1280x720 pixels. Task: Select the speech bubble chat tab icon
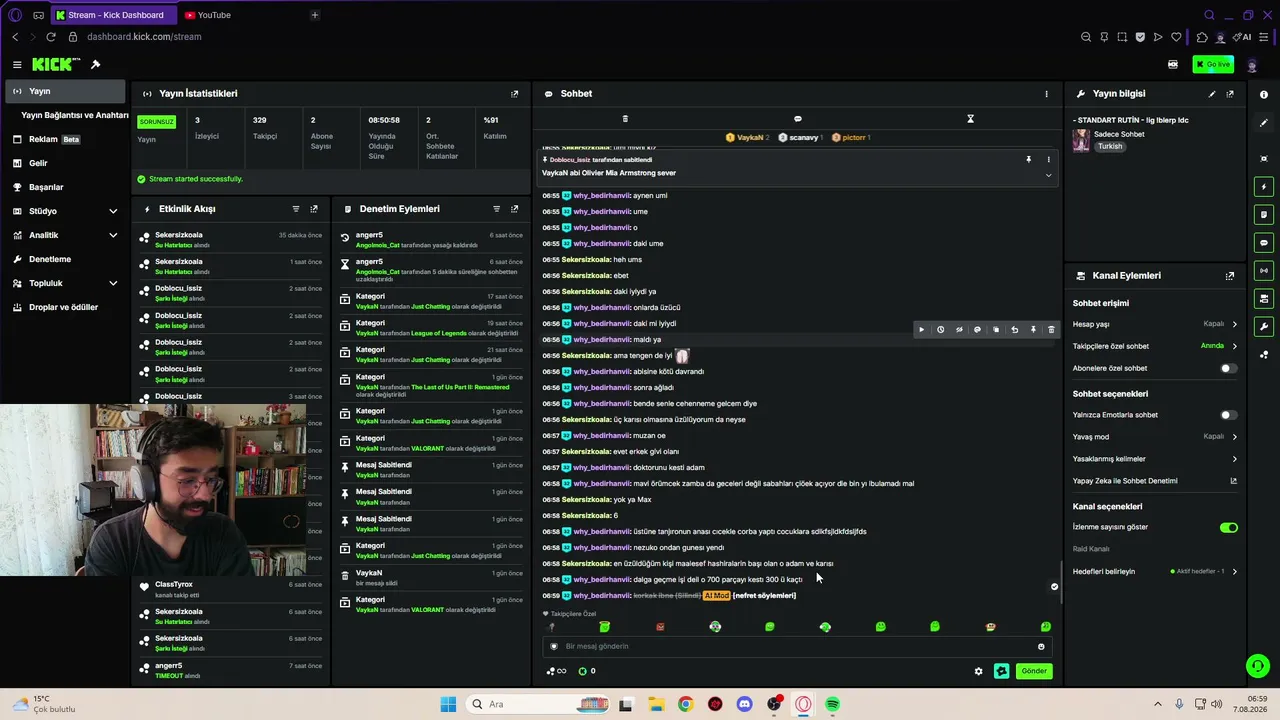797,119
